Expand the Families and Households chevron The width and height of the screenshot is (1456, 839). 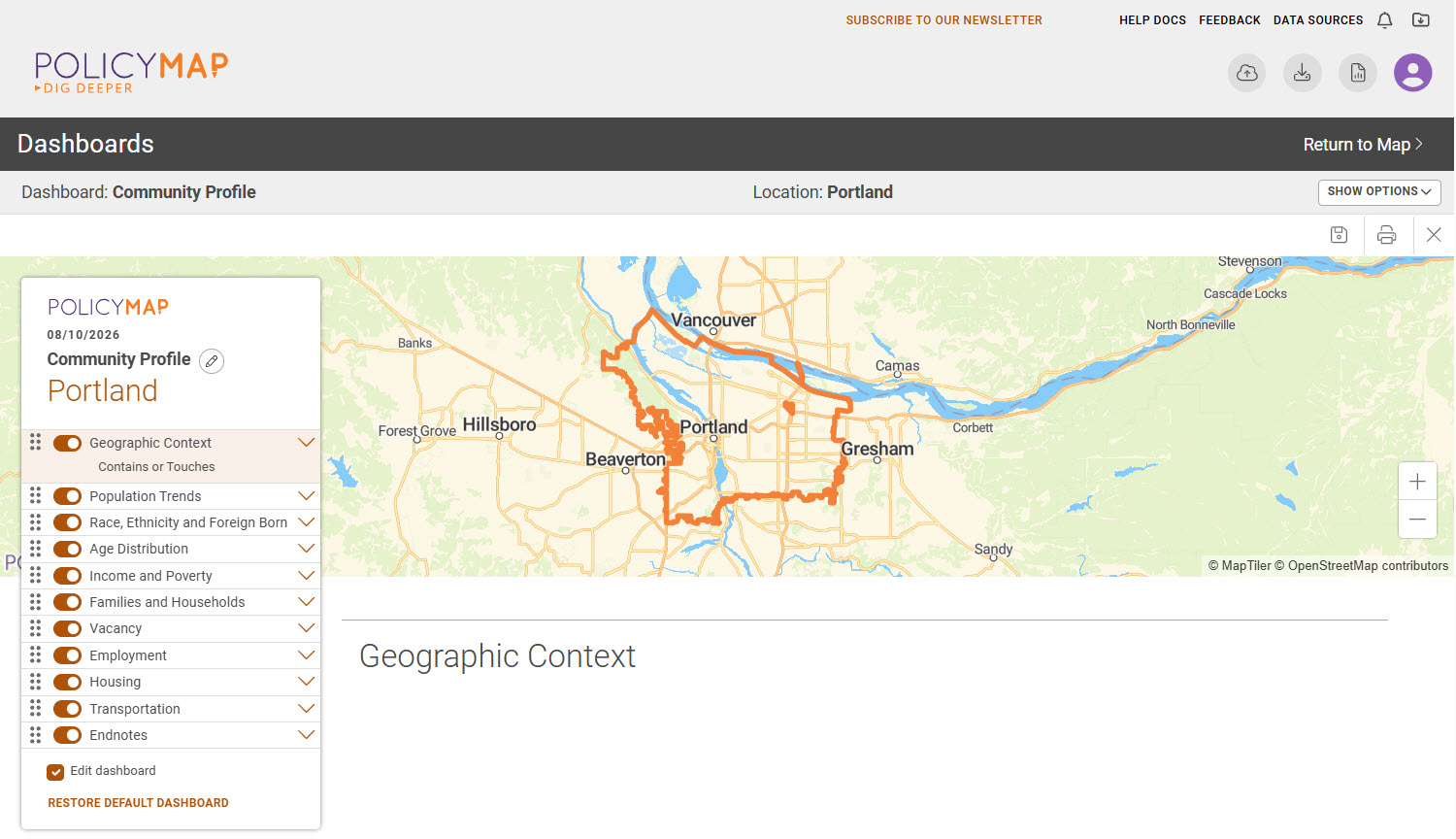(x=307, y=602)
